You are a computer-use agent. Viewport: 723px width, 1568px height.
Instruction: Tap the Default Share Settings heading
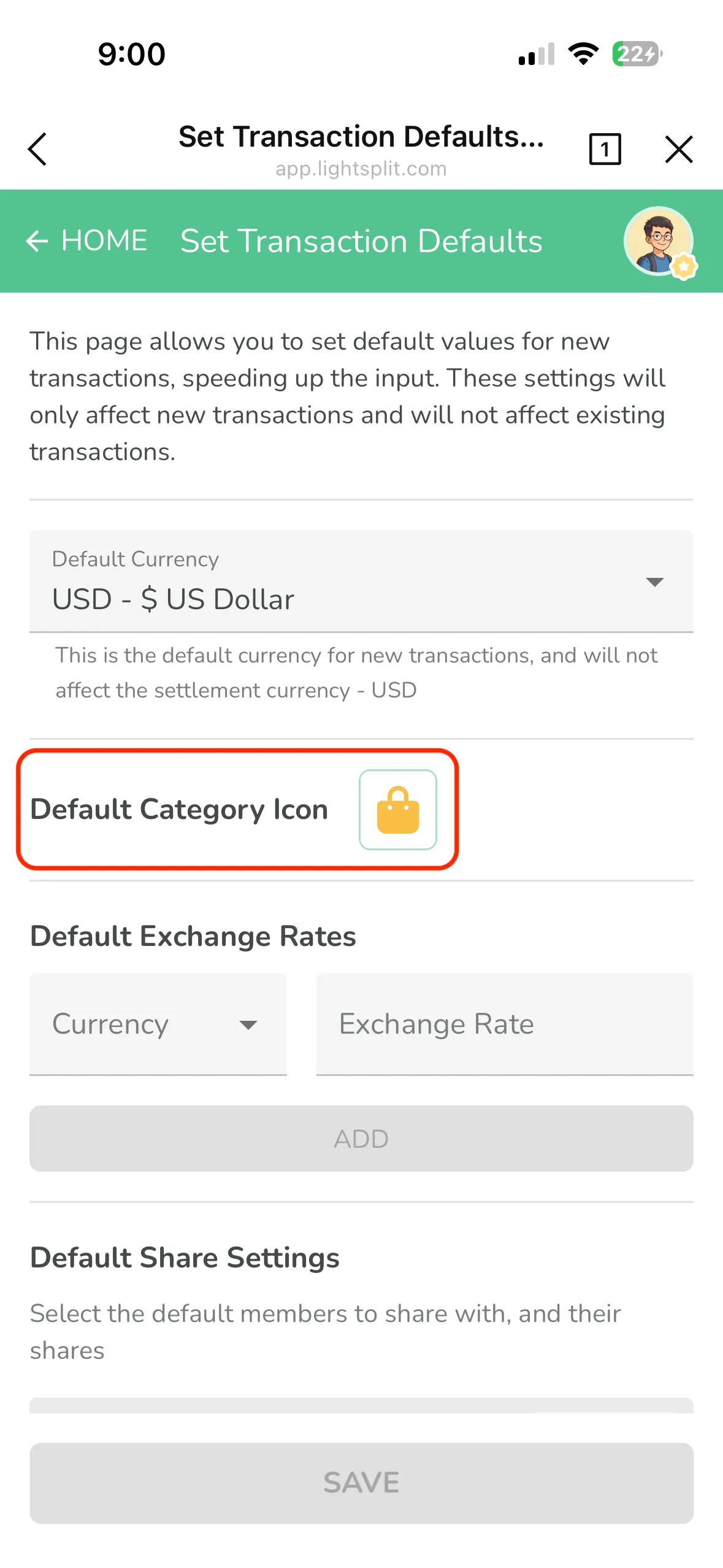click(x=185, y=1258)
